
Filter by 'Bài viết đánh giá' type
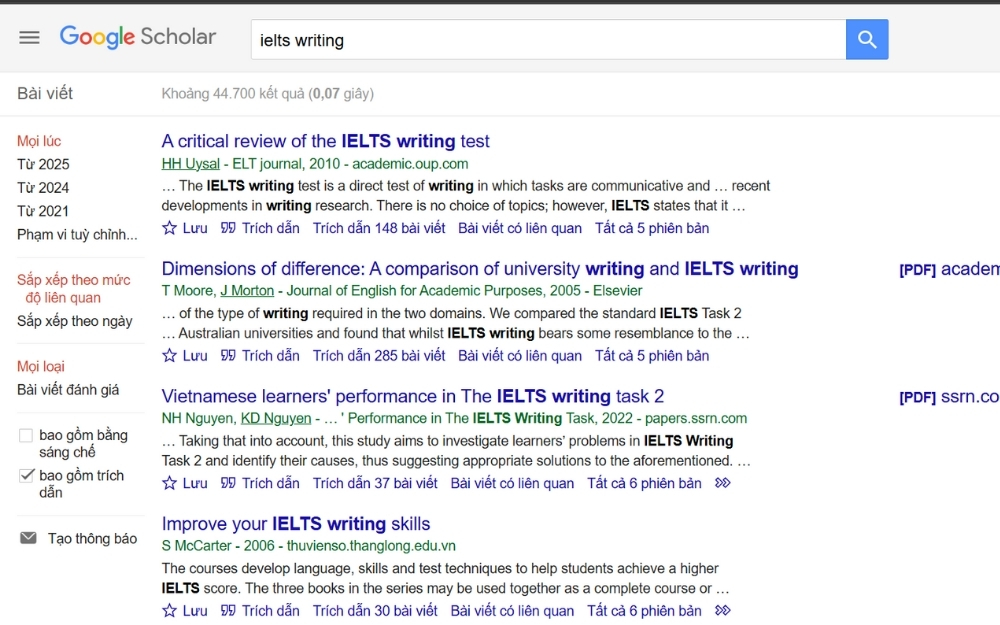click(x=68, y=390)
